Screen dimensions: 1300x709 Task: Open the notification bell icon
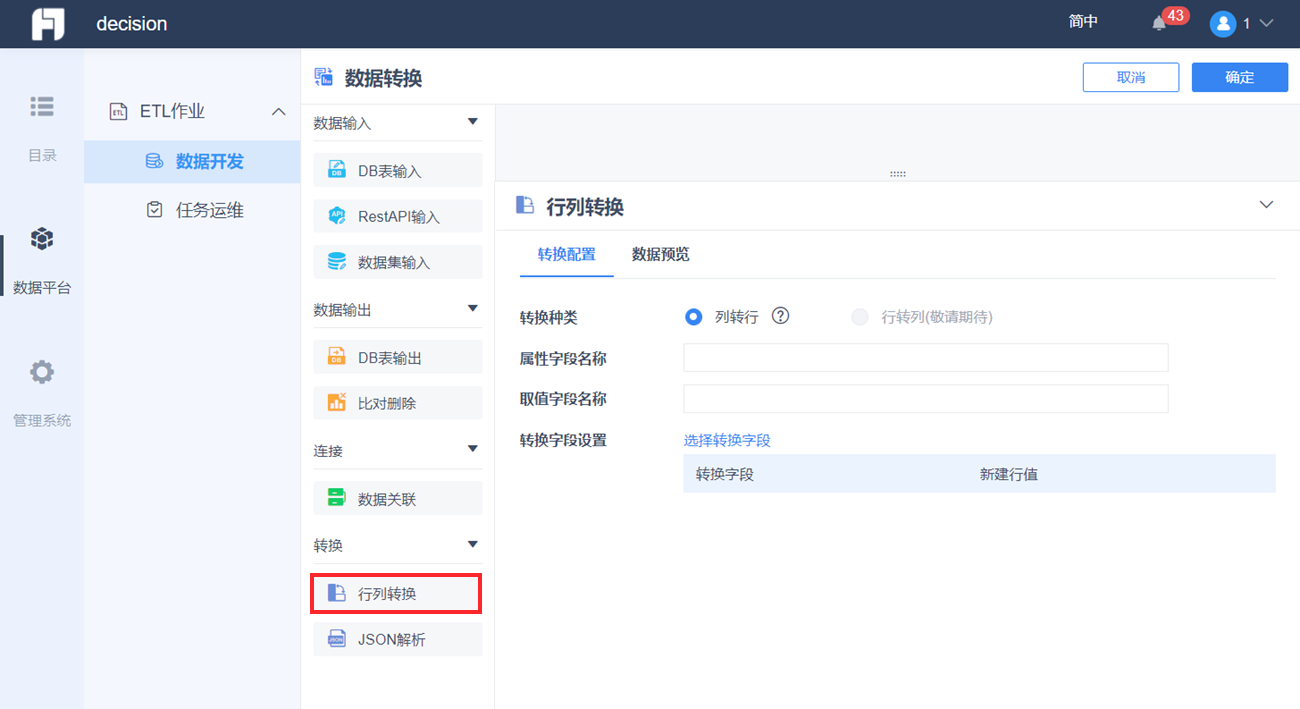[1159, 23]
